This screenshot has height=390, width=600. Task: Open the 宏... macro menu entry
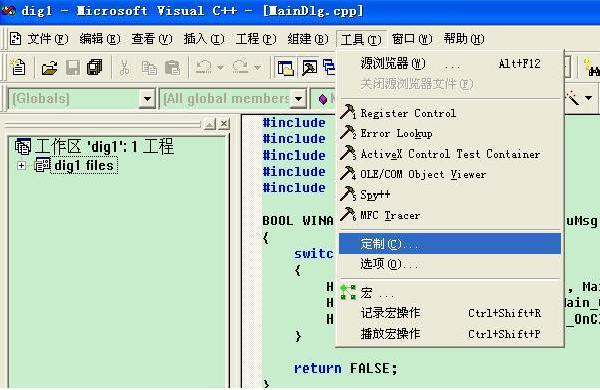450,293
